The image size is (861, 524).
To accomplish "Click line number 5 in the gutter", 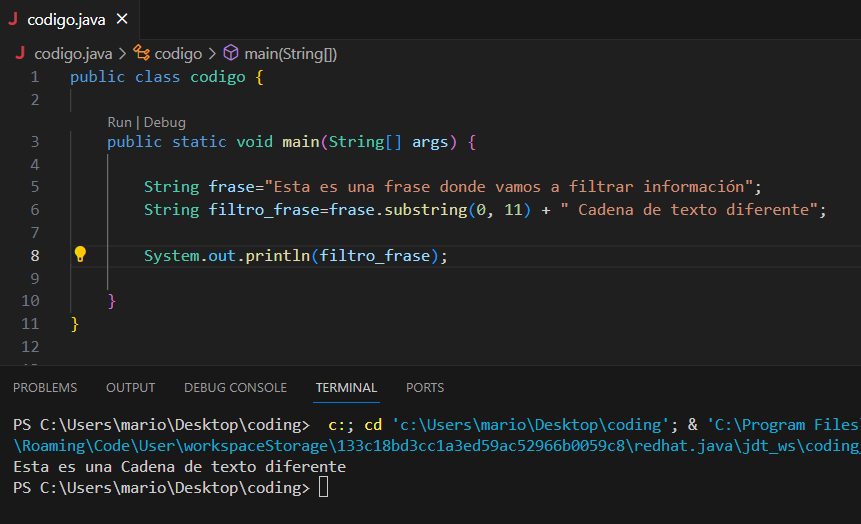I will 35,187.
